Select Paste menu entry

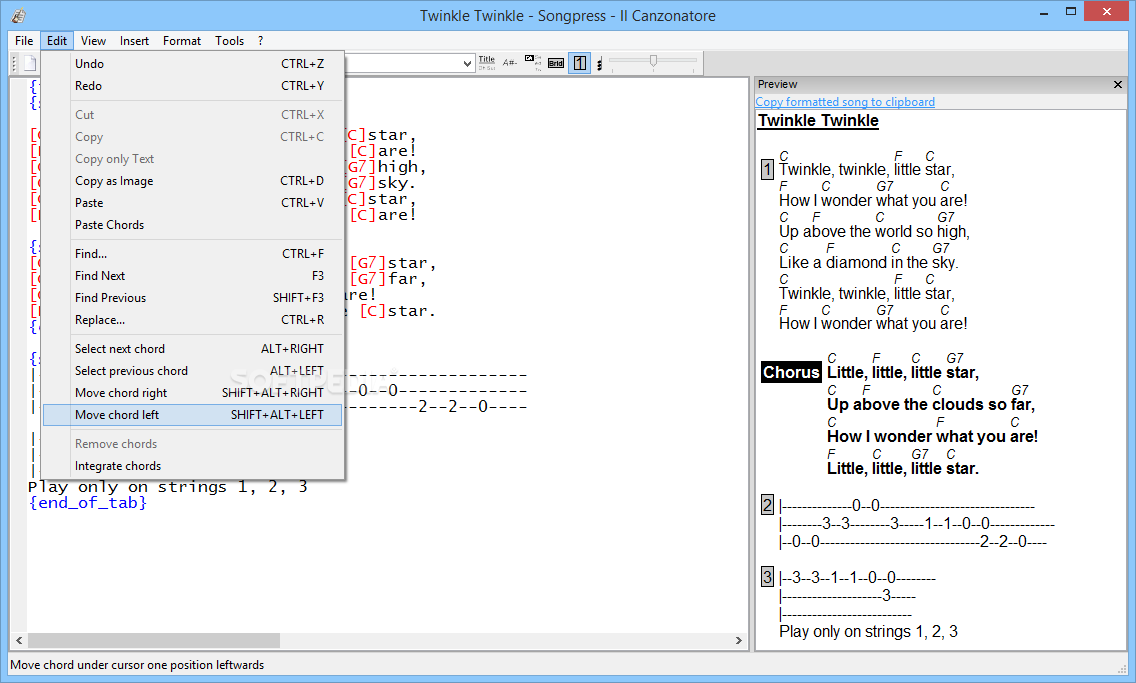point(193,203)
